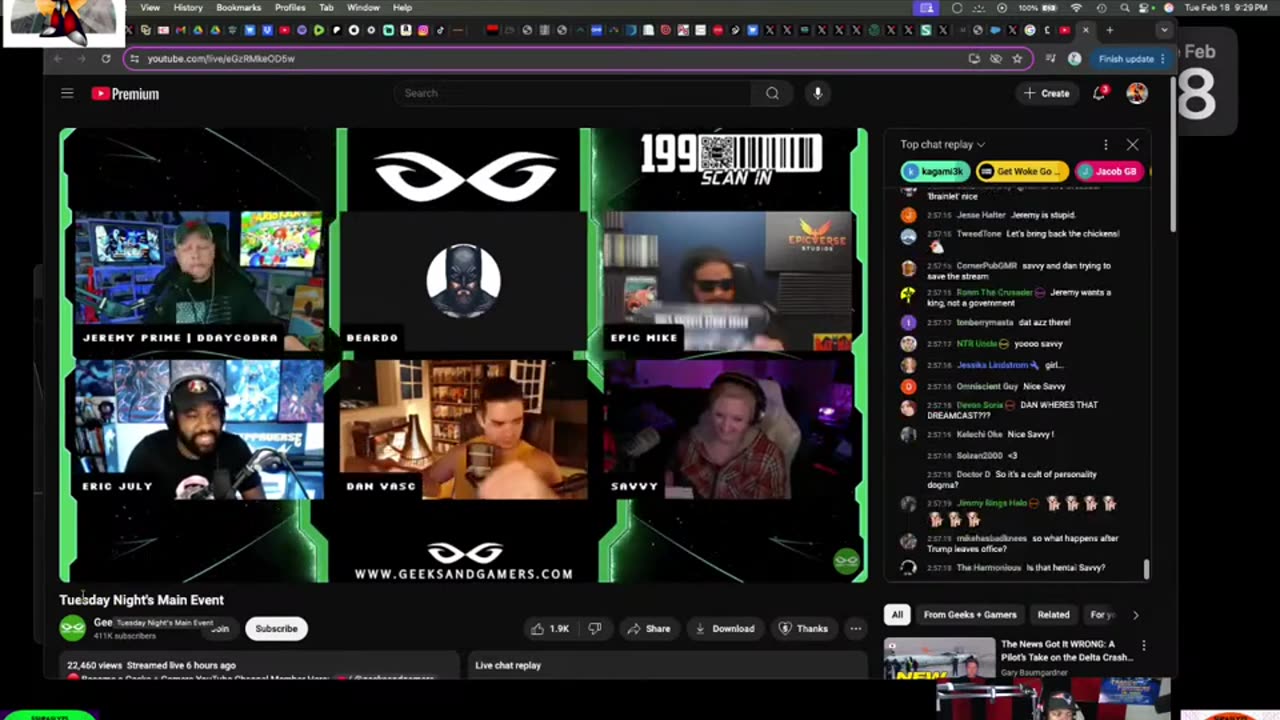Open Jacob GB super chat chip
The image size is (1280, 720).
tap(1110, 171)
